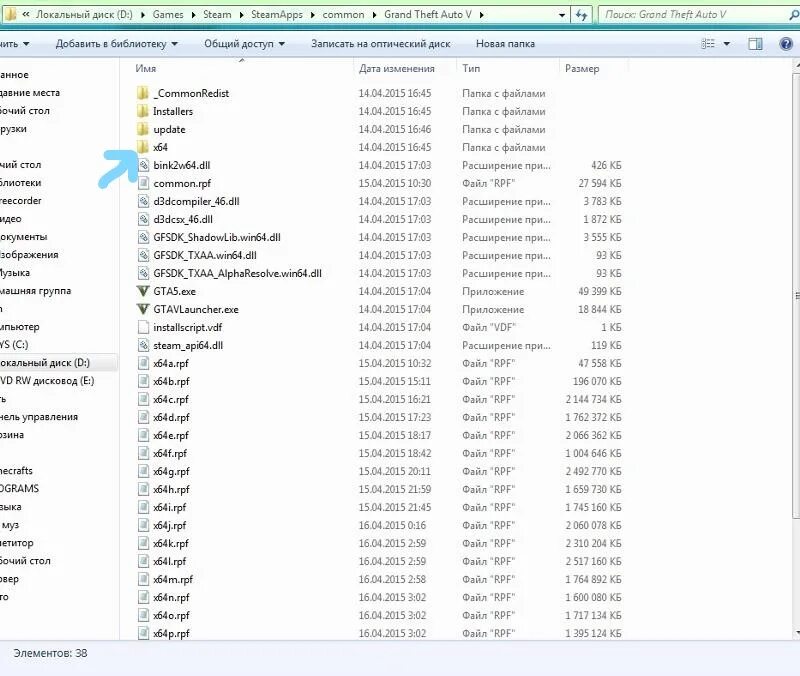Expand the arrow after Grand Theft Auto V
The image size is (800, 676).
[x=482, y=15]
